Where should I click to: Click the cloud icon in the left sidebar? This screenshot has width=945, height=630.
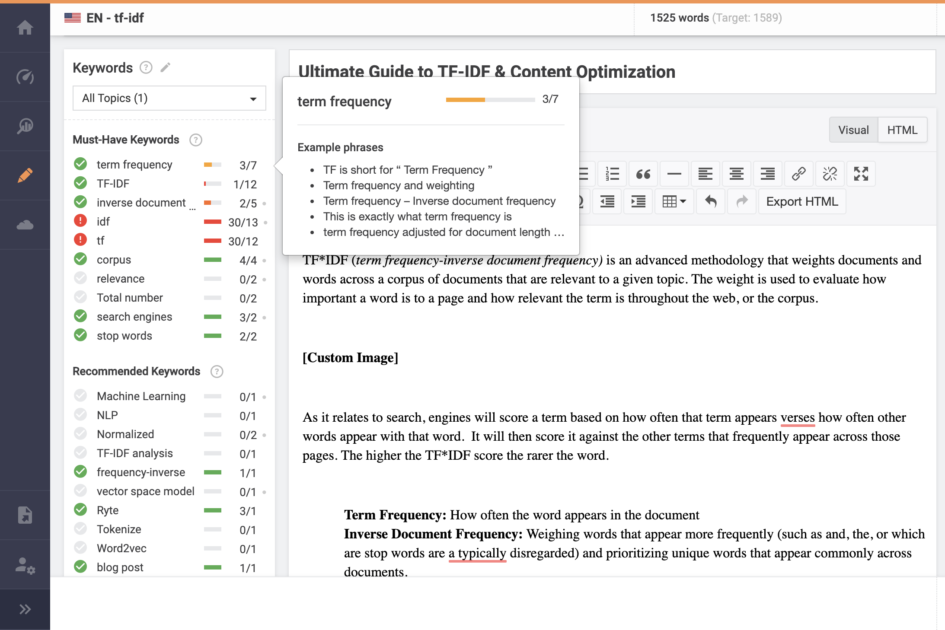coord(25,225)
